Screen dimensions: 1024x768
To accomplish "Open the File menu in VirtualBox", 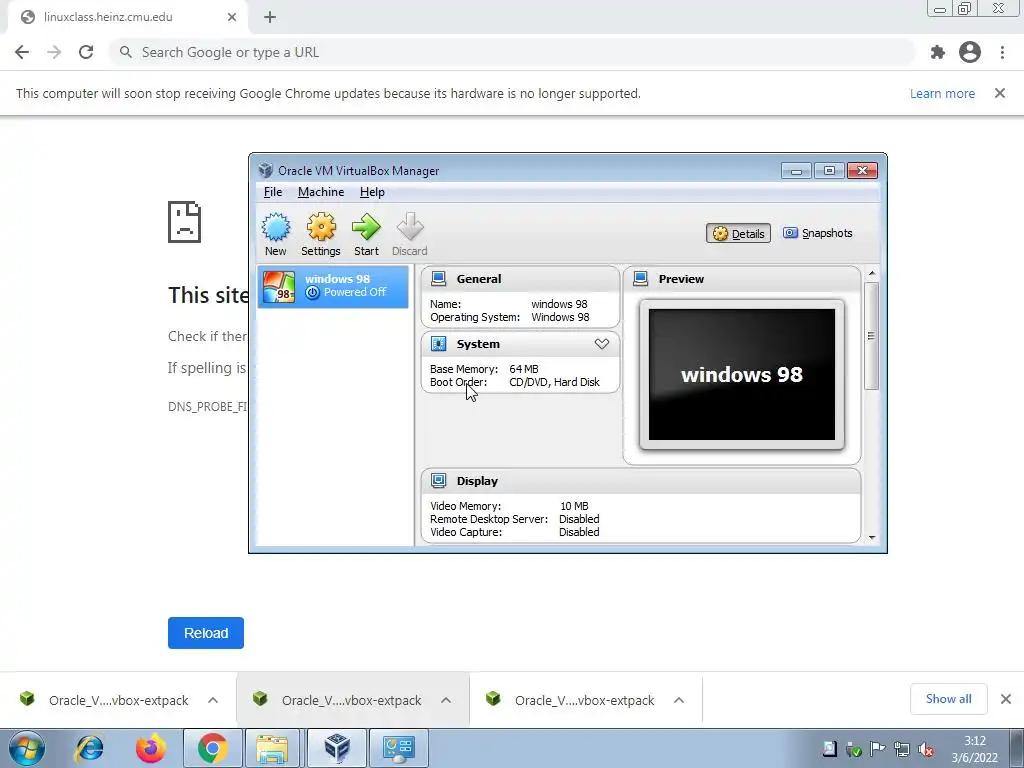I will click(273, 192).
